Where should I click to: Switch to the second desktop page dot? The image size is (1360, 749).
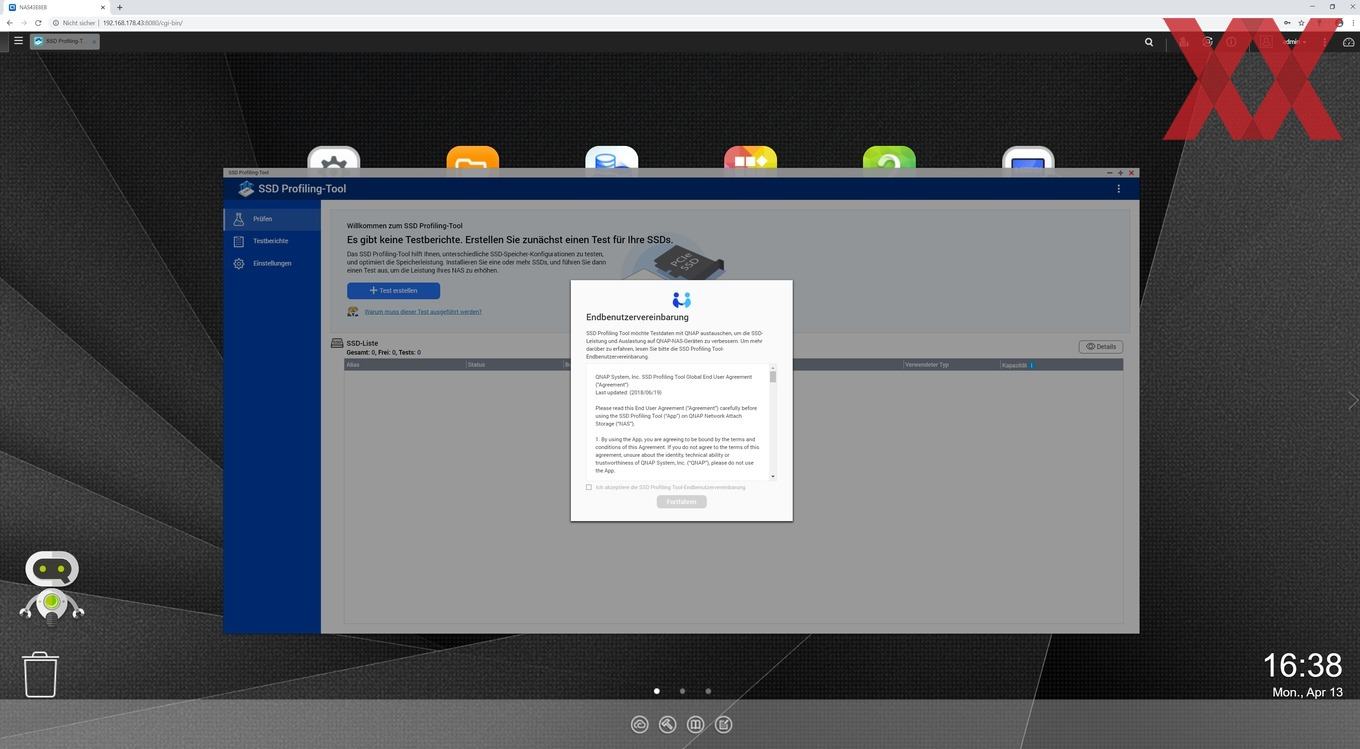[x=682, y=691]
